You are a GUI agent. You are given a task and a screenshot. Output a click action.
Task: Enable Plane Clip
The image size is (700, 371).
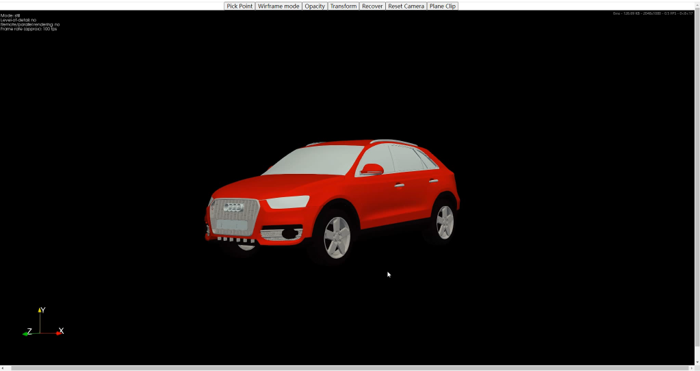442,6
